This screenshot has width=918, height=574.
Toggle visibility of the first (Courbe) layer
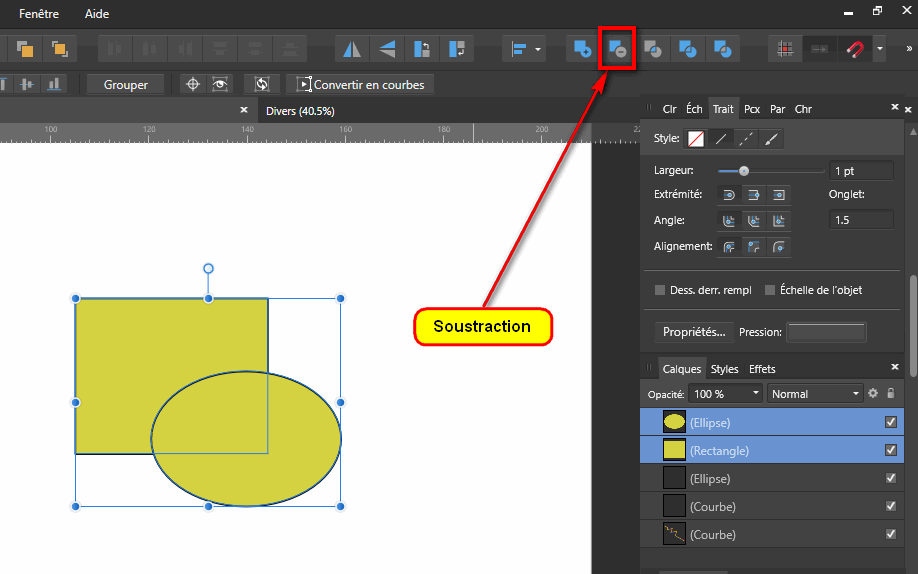[x=890, y=506]
